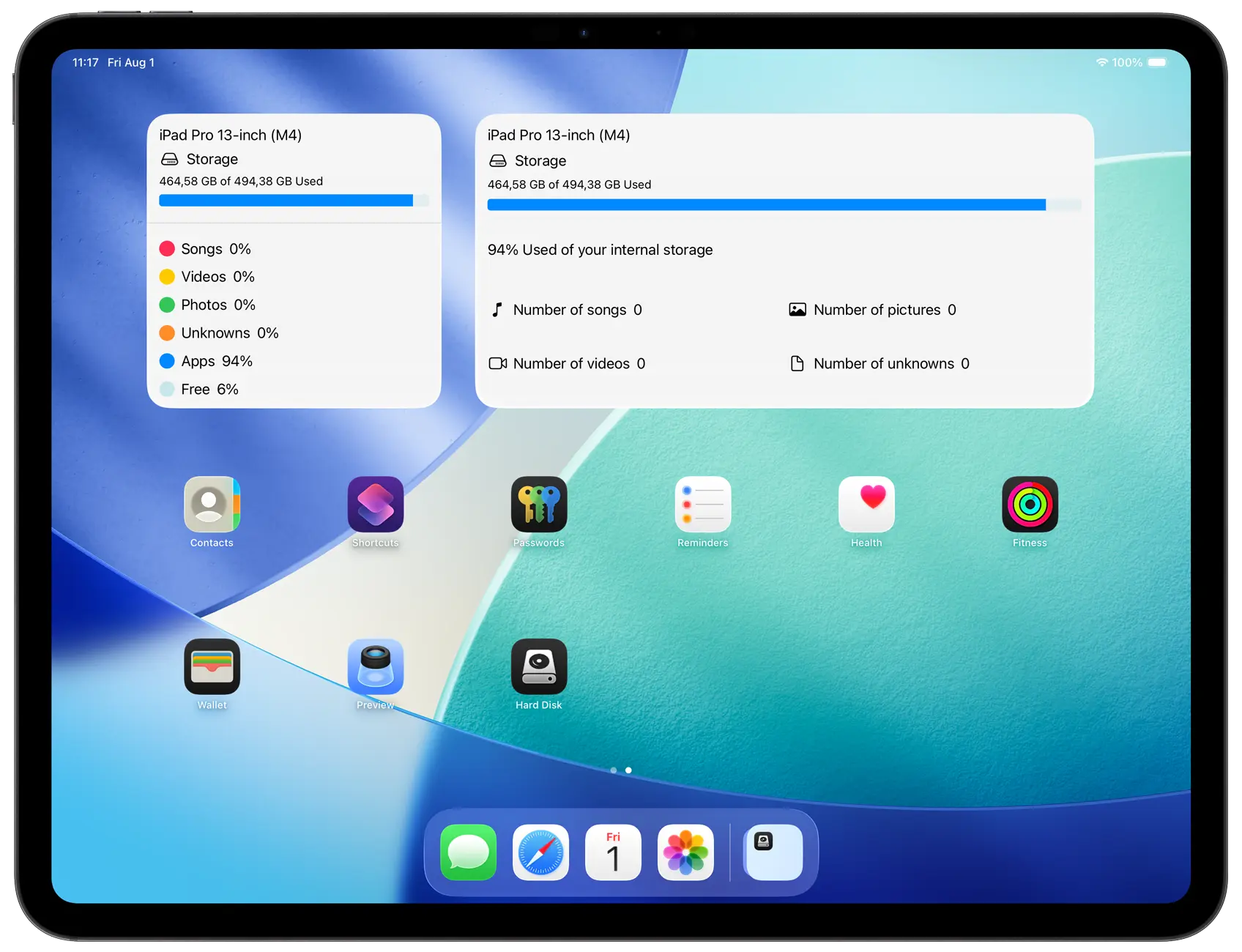Tap the battery indicator icon
The width and height of the screenshot is (1242, 952).
1157,63
